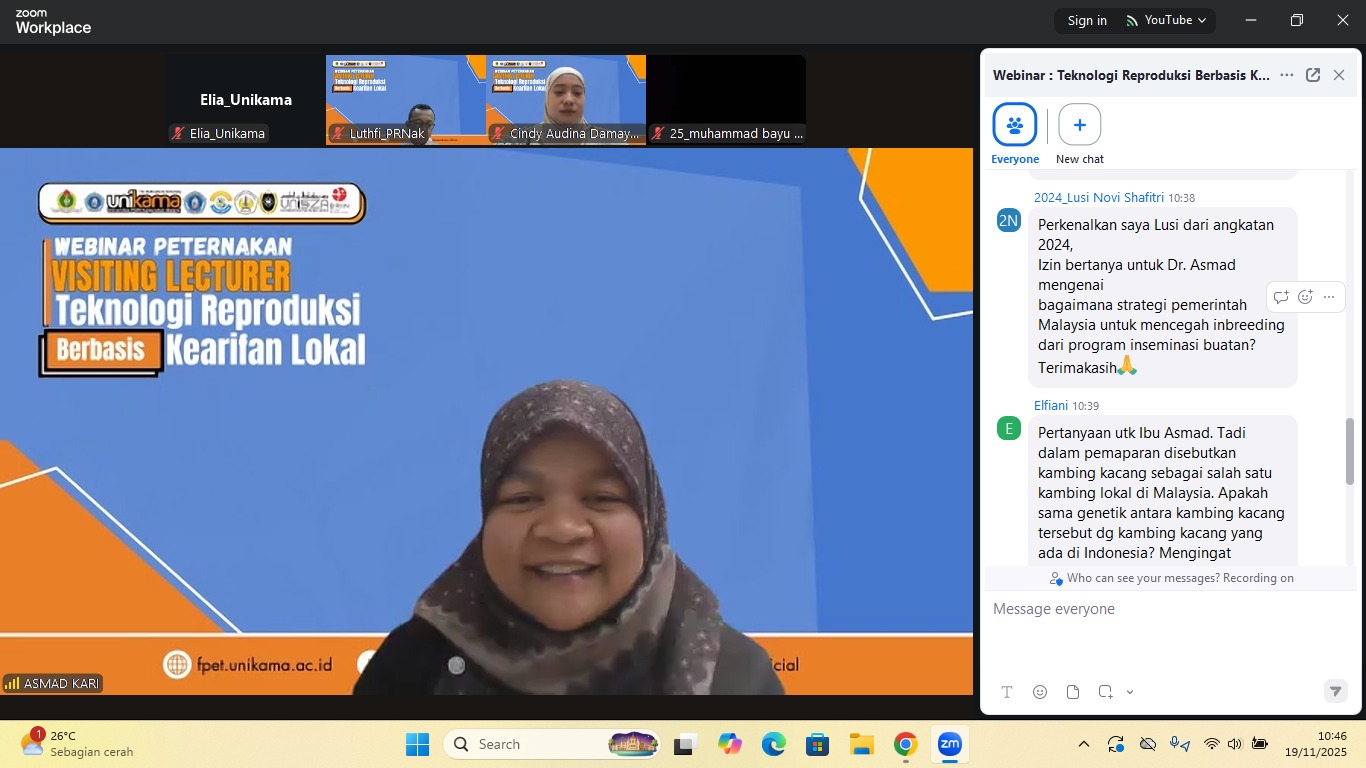Select the Everyone chat tab
This screenshot has height=768, width=1366.
[x=1015, y=125]
